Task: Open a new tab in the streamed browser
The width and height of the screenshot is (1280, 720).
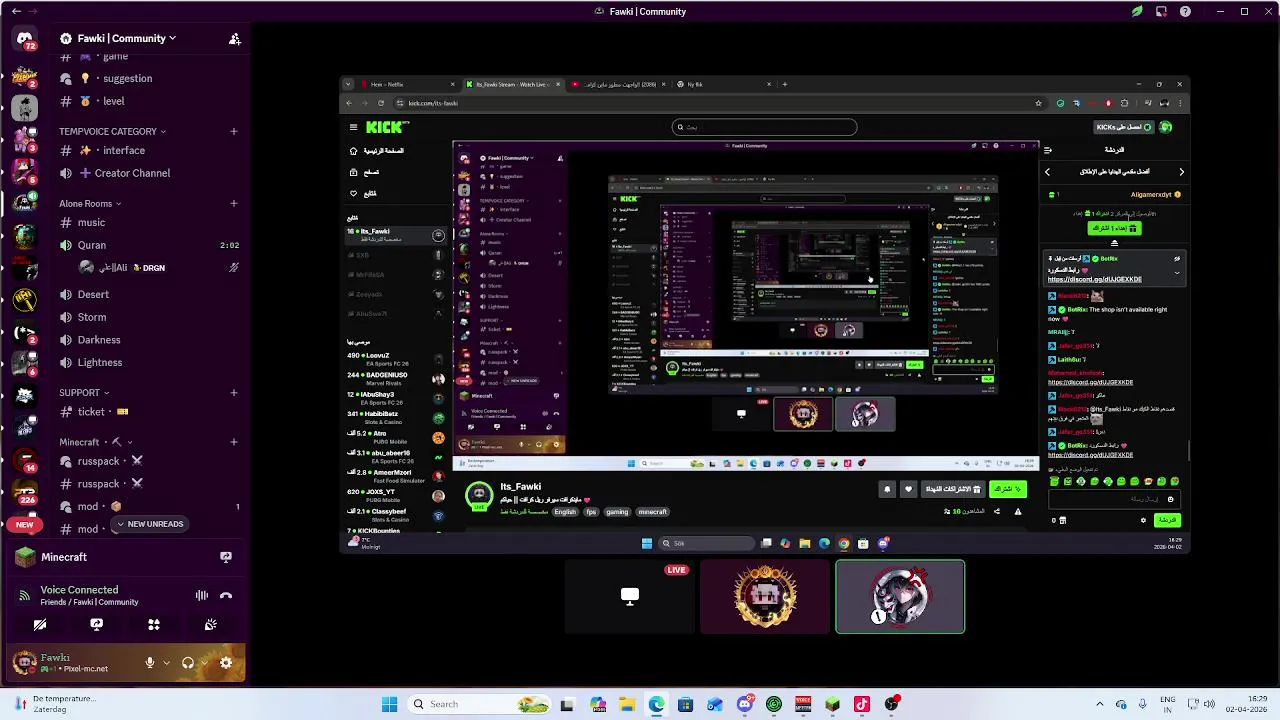Action: pyautogui.click(x=784, y=84)
